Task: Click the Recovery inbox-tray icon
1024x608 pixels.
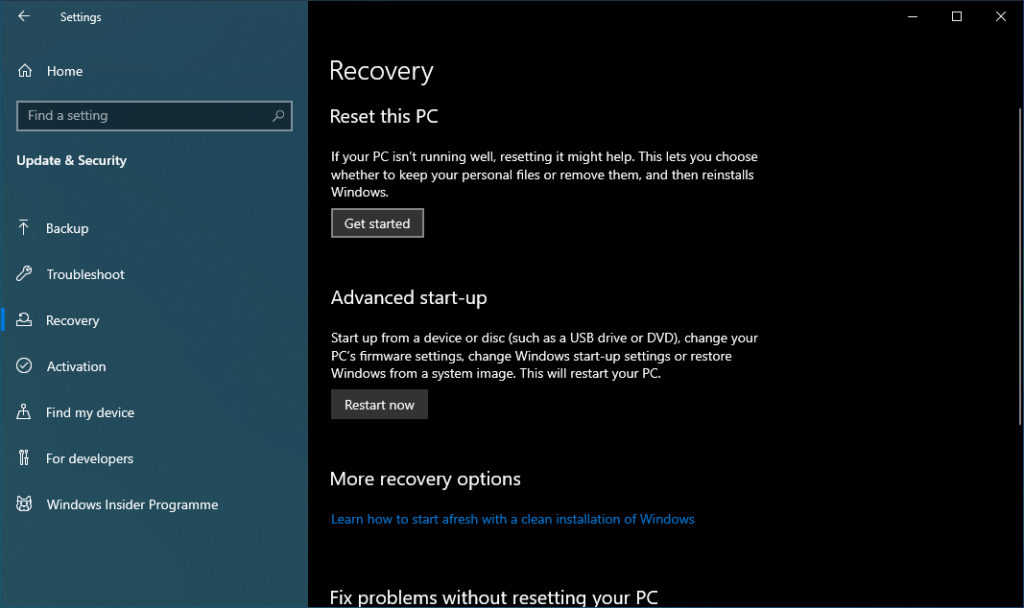Action: 24,320
